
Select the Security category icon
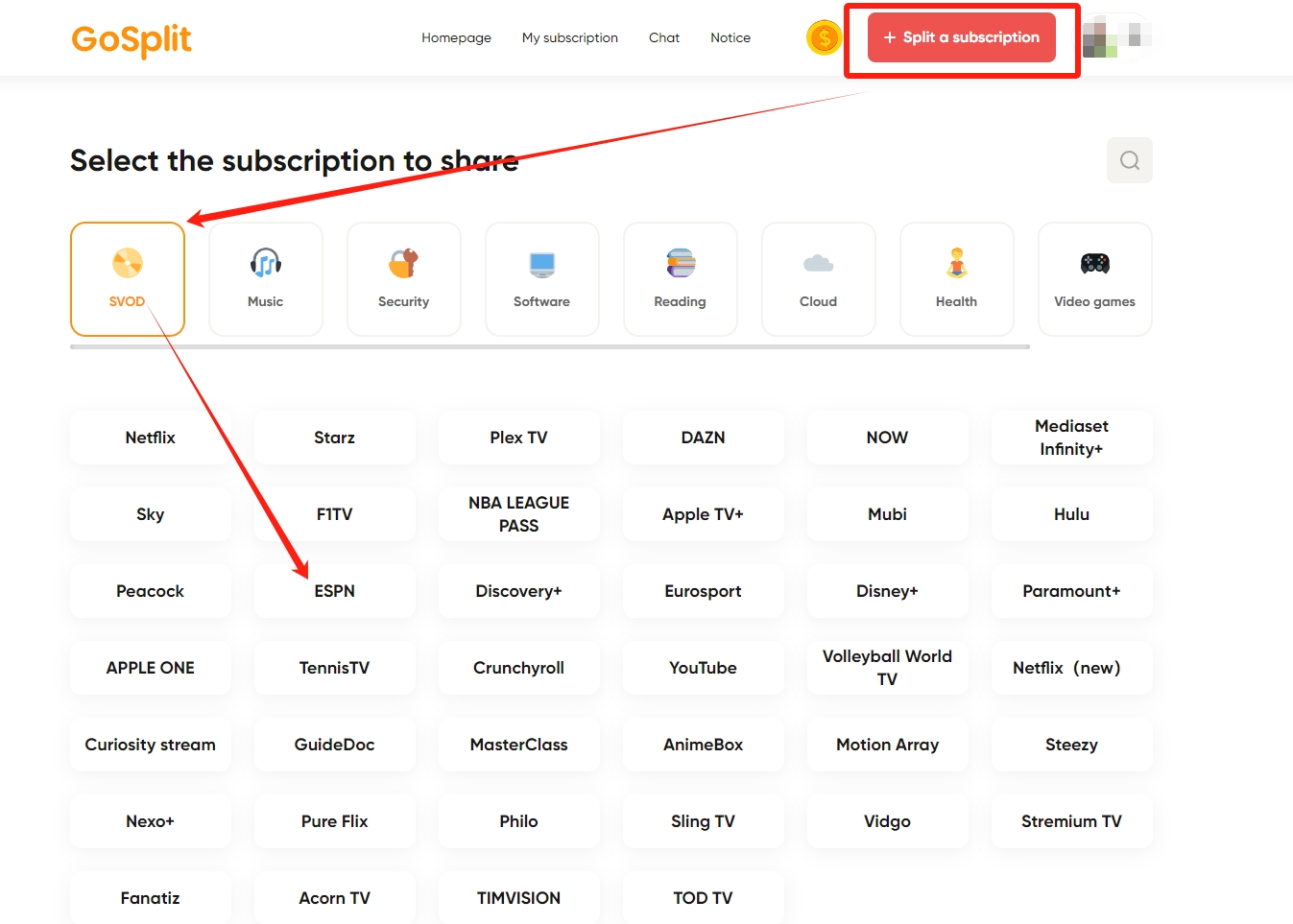click(404, 263)
